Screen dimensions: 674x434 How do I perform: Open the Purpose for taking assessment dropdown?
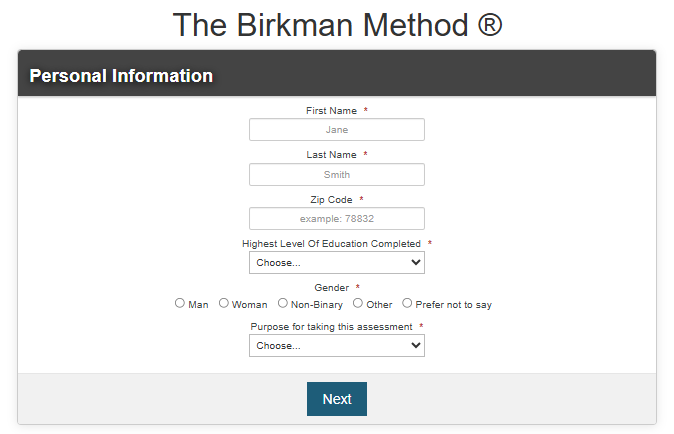[337, 345]
